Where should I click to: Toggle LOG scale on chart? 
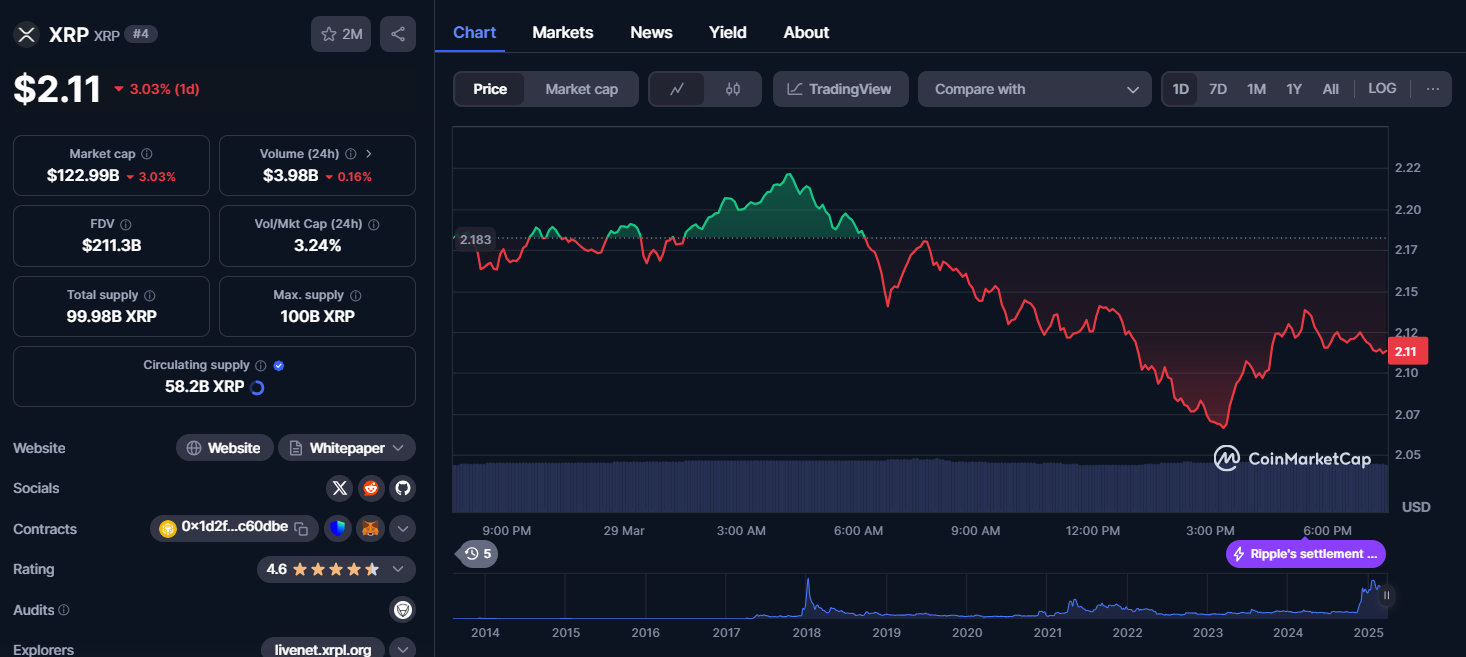[1382, 89]
